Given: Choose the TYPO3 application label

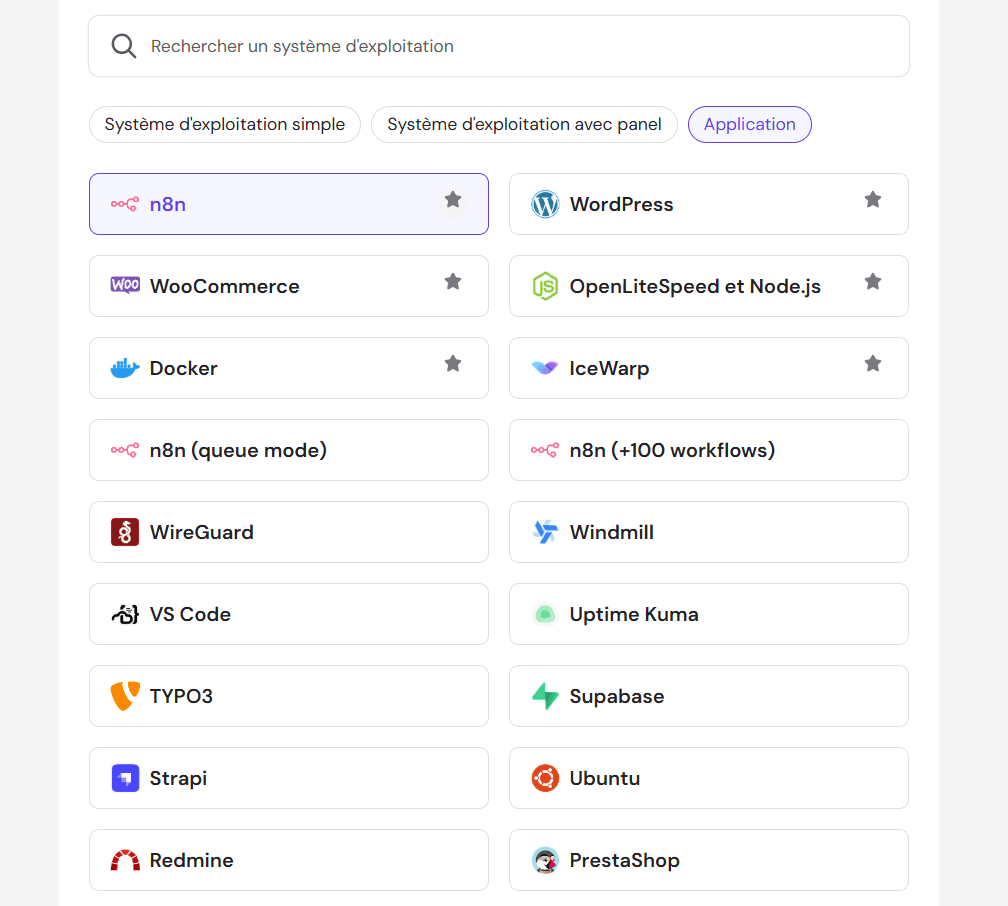Looking at the screenshot, I should click(181, 696).
